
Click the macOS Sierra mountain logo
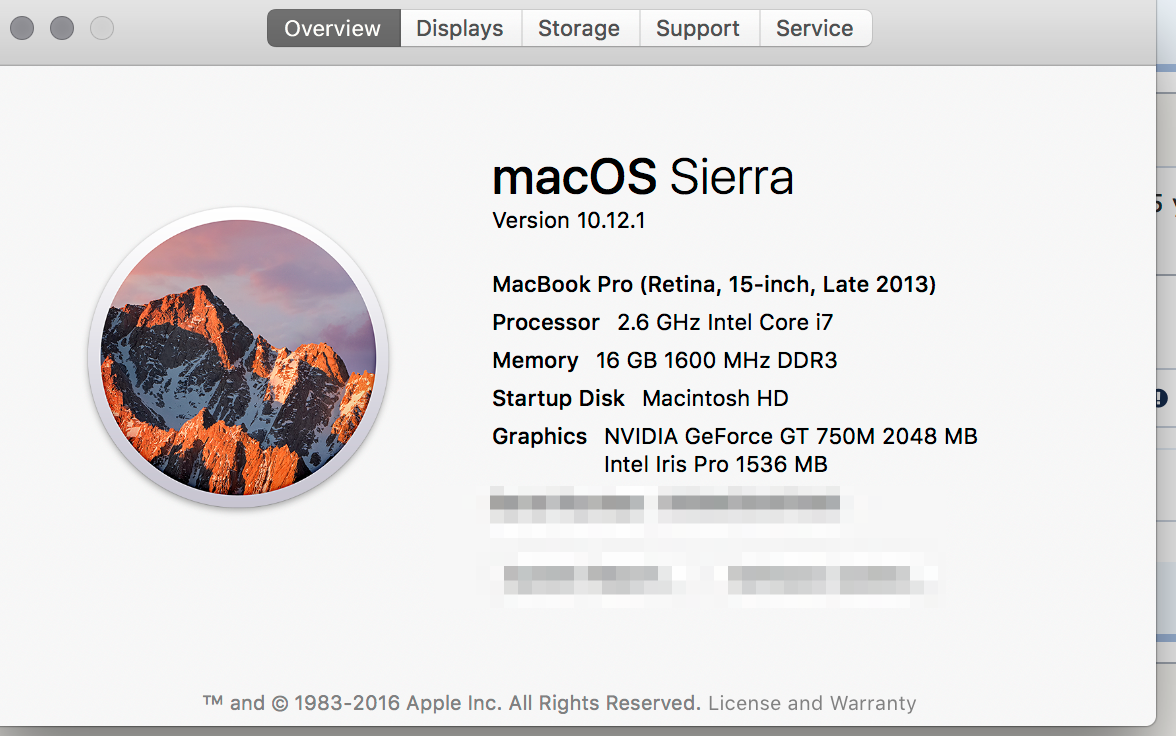[238, 357]
